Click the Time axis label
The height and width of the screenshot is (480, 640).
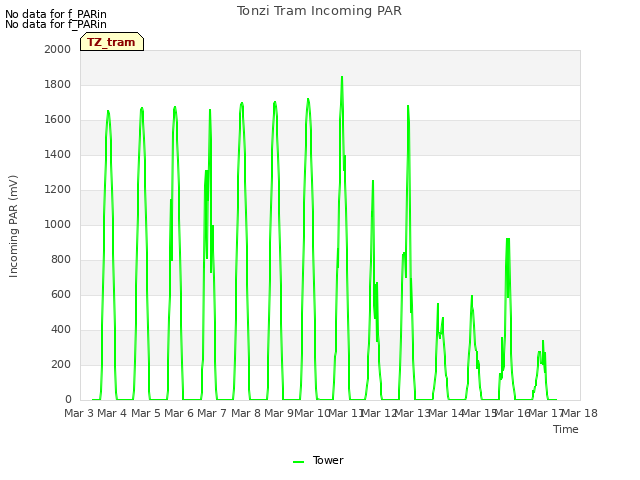(x=566, y=429)
